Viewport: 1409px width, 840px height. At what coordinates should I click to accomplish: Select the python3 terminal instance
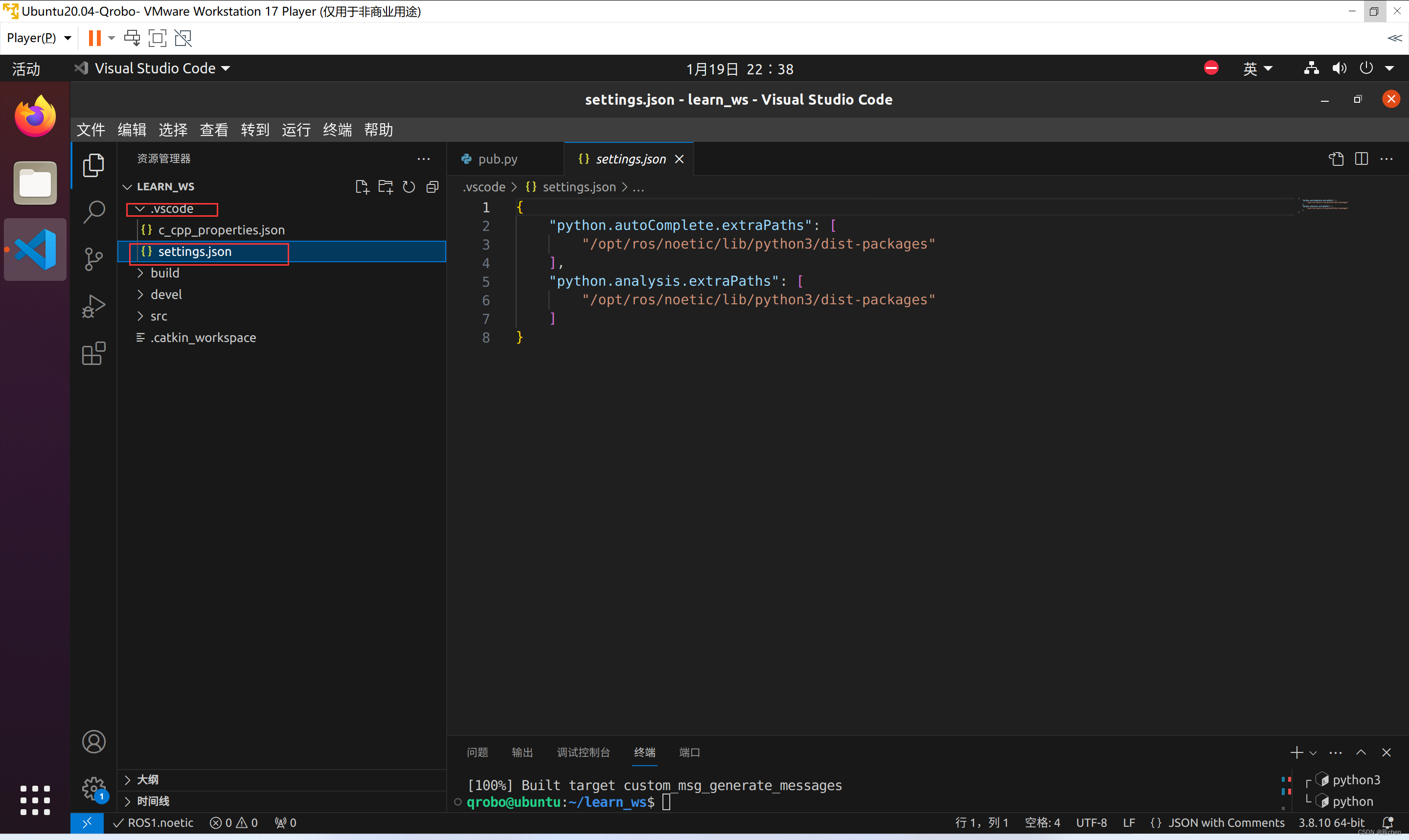tap(1349, 779)
